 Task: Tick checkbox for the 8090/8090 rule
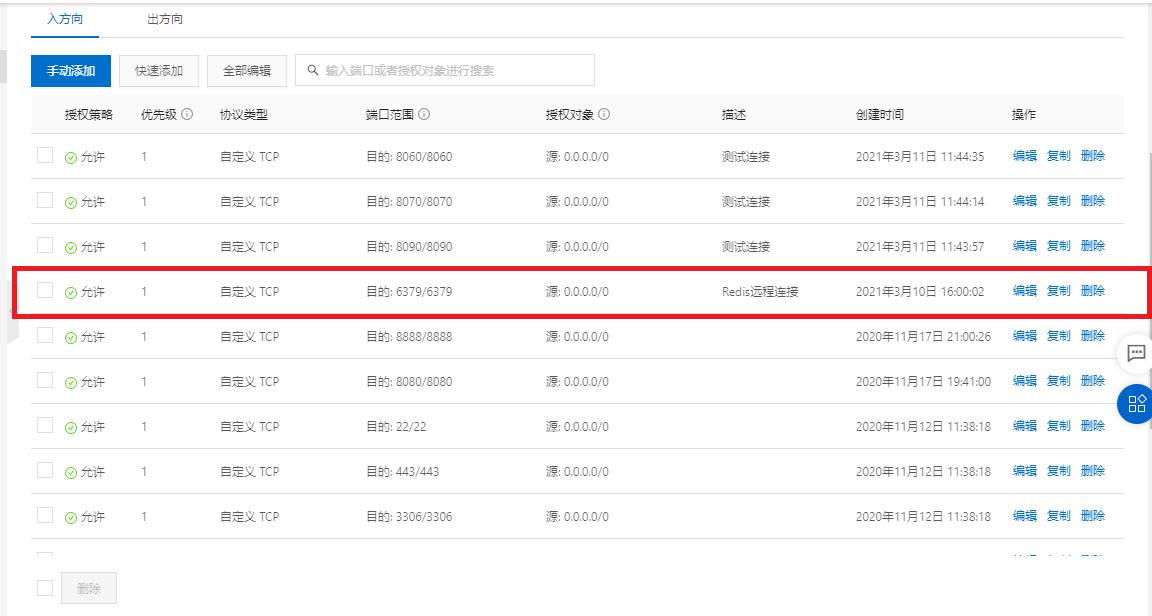pyautogui.click(x=45, y=245)
